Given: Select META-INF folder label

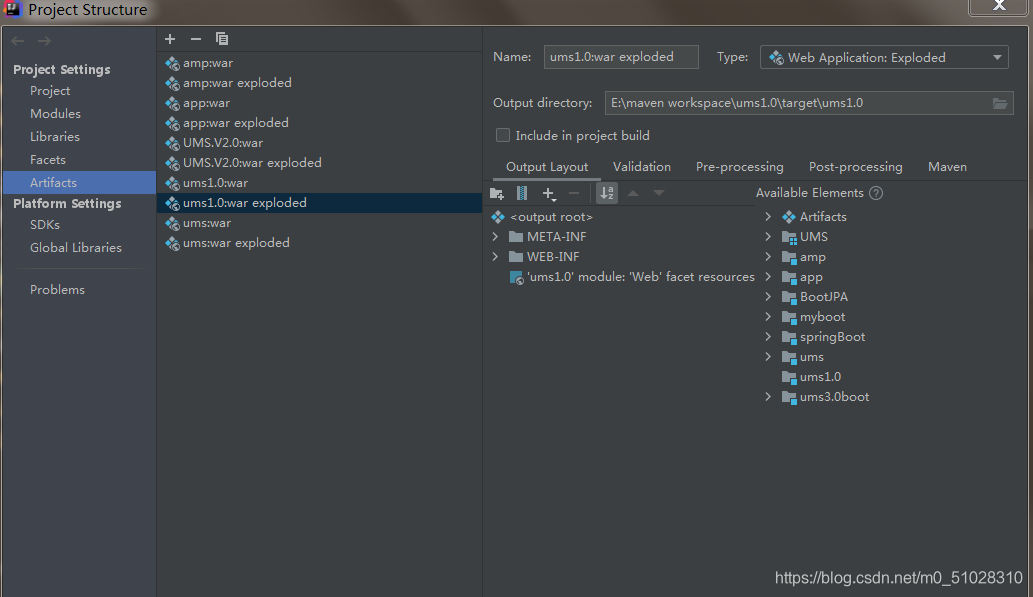Looking at the screenshot, I should click(556, 237).
